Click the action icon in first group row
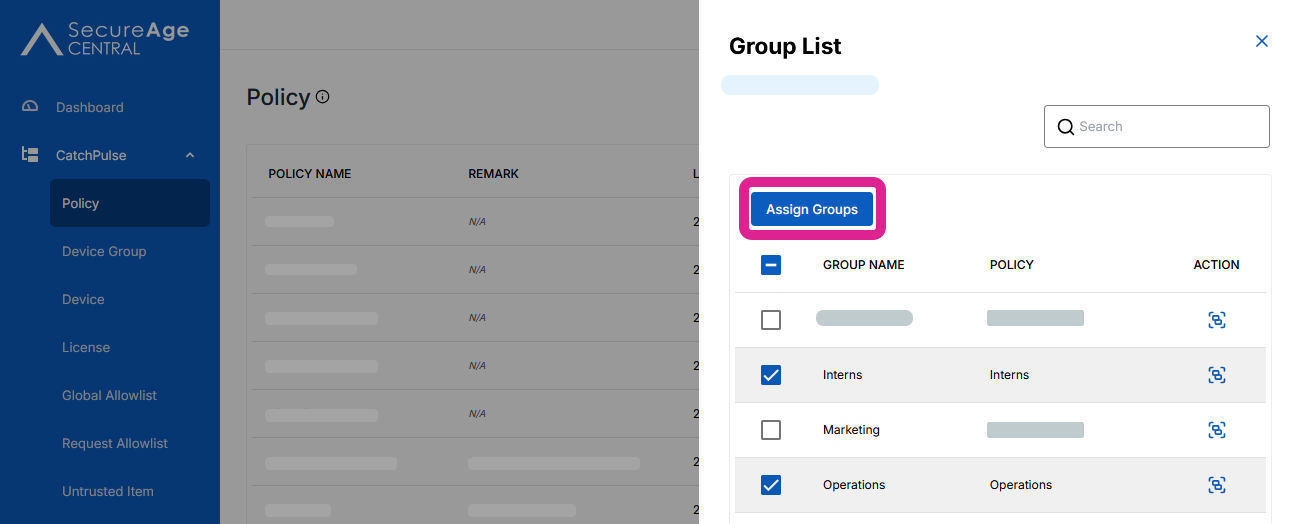 [x=1216, y=320]
